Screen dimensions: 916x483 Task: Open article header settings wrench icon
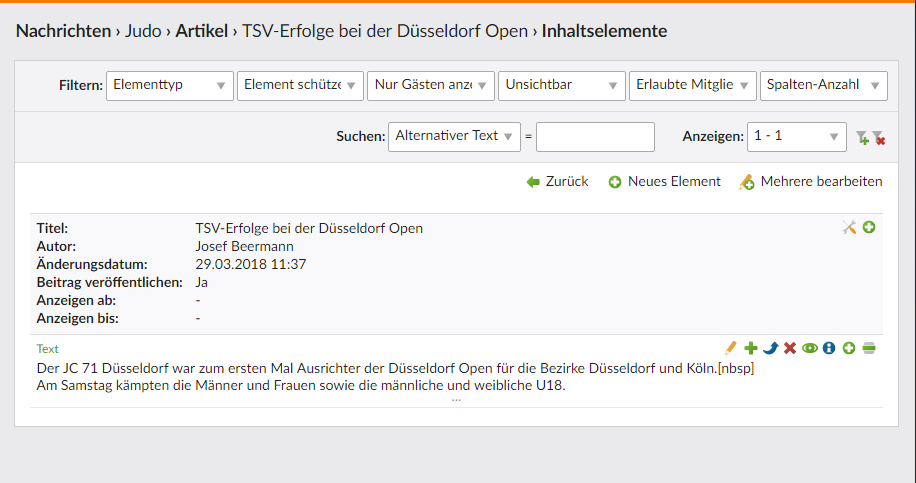(849, 228)
